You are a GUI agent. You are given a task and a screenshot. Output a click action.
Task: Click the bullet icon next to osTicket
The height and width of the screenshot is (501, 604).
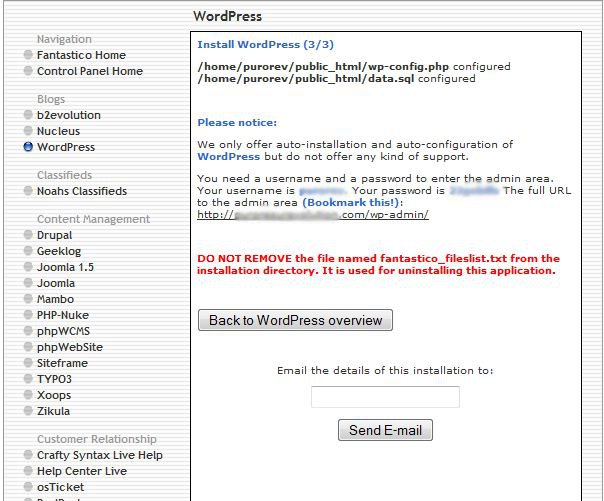(28, 488)
